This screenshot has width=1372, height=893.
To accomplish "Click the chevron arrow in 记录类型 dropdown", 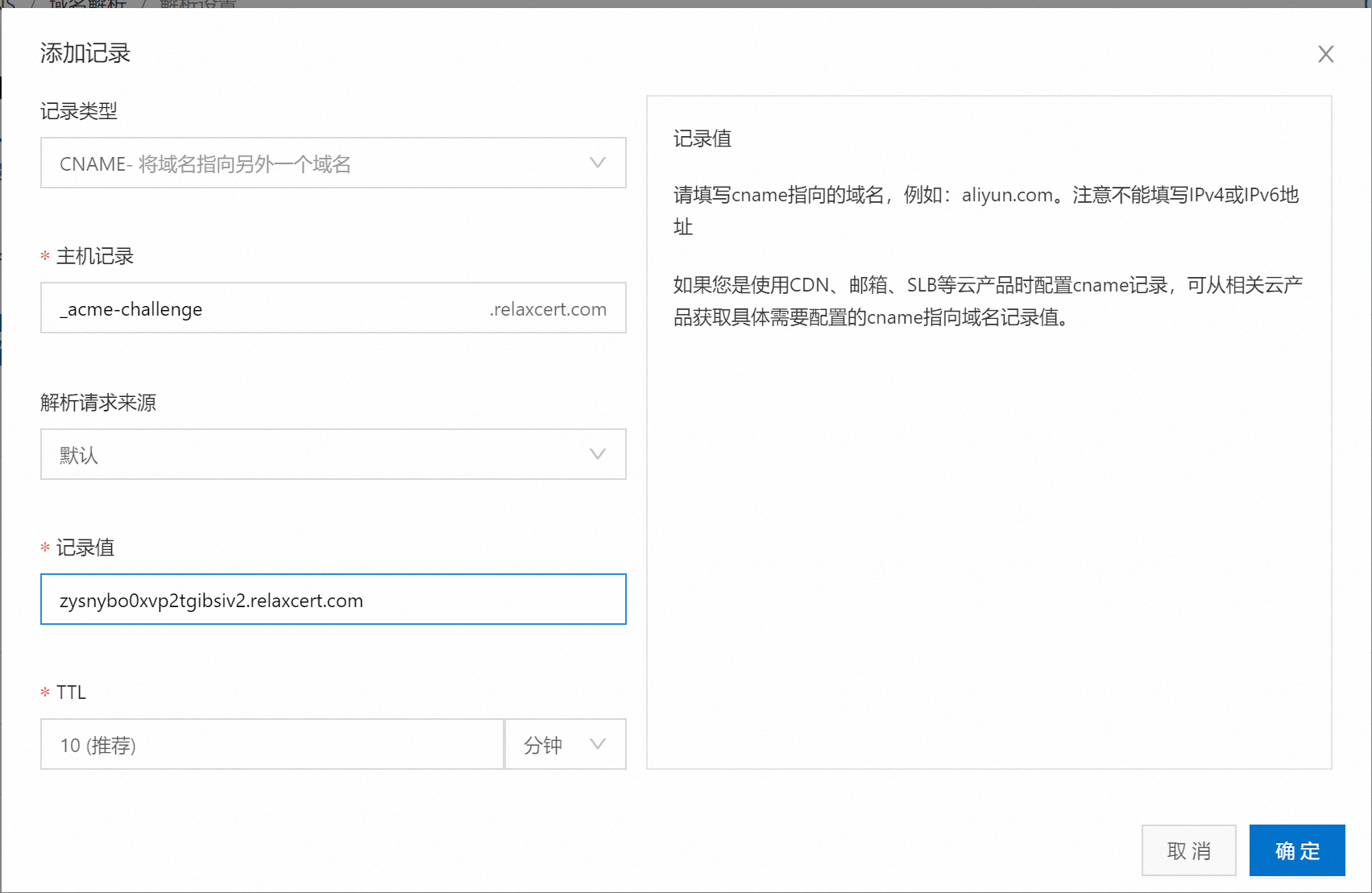I will (598, 163).
